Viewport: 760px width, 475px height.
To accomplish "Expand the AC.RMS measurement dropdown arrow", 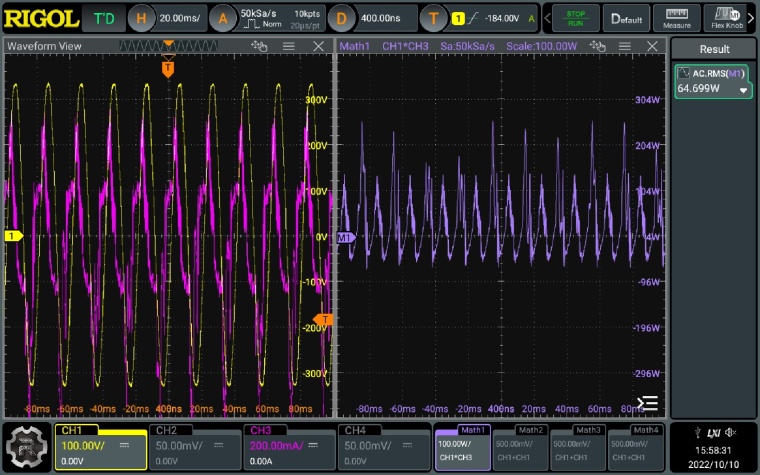I will click(x=743, y=90).
